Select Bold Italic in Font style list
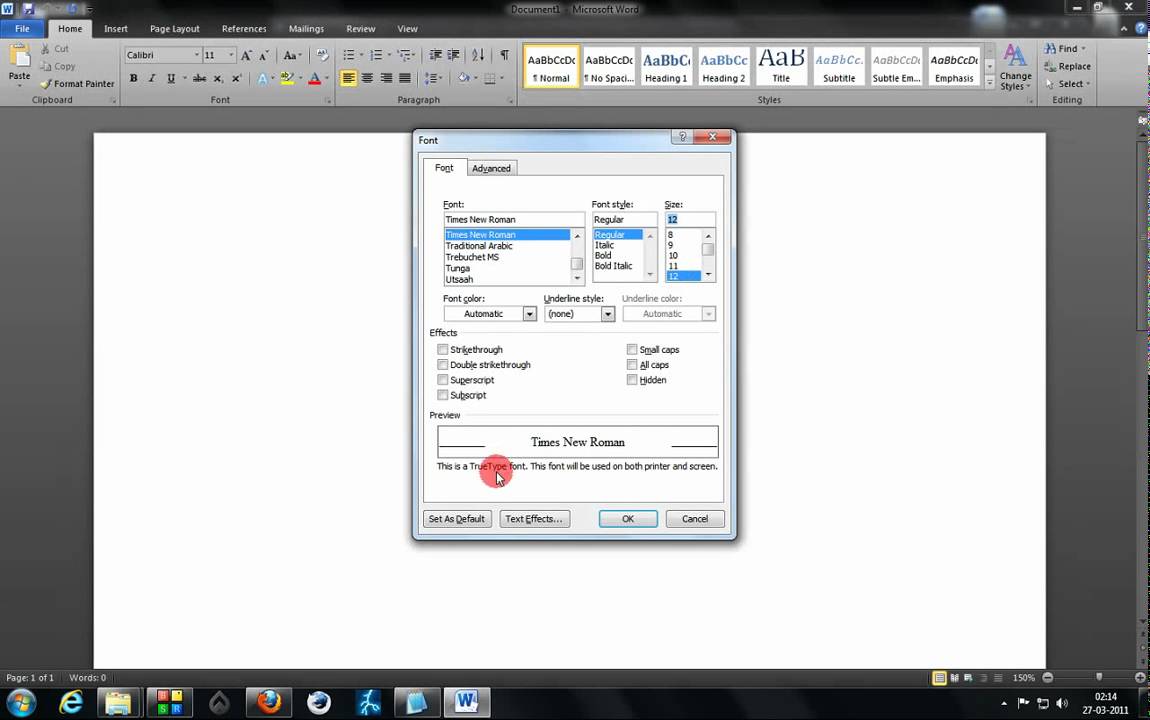 (x=613, y=266)
